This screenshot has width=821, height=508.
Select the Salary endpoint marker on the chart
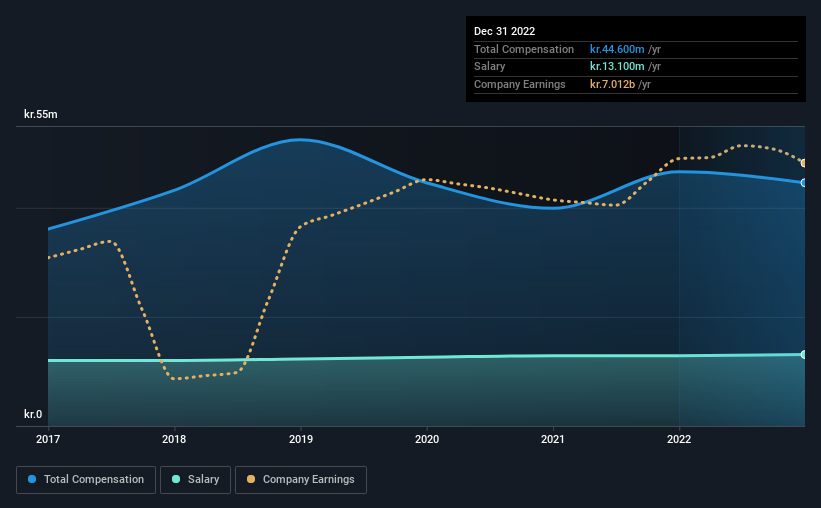point(803,355)
